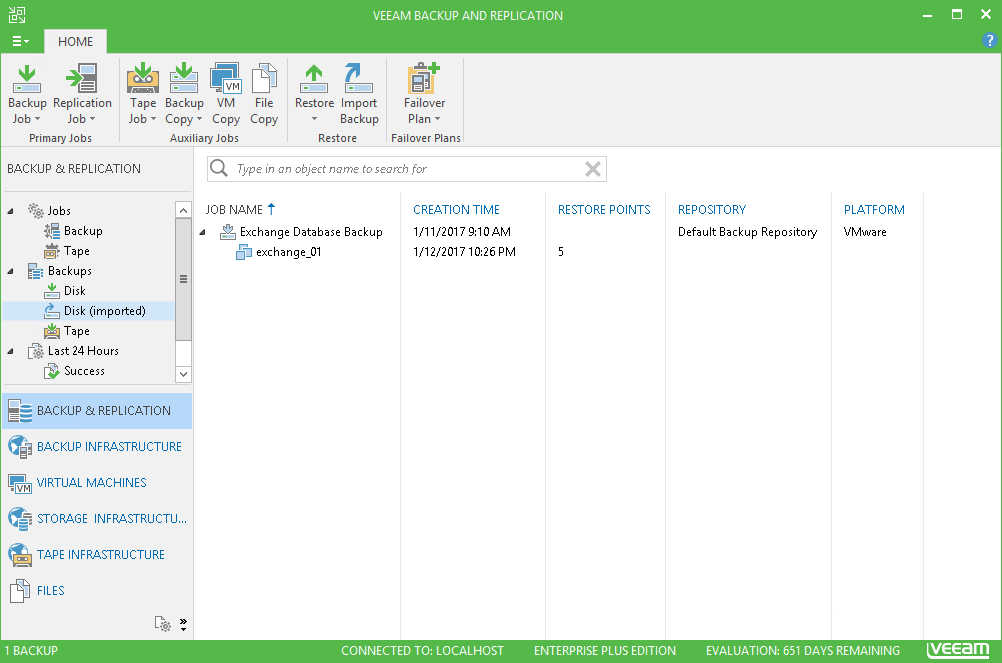Click the Import Backup ribbon icon
Screen dimensions: 1002x663
click(358, 79)
